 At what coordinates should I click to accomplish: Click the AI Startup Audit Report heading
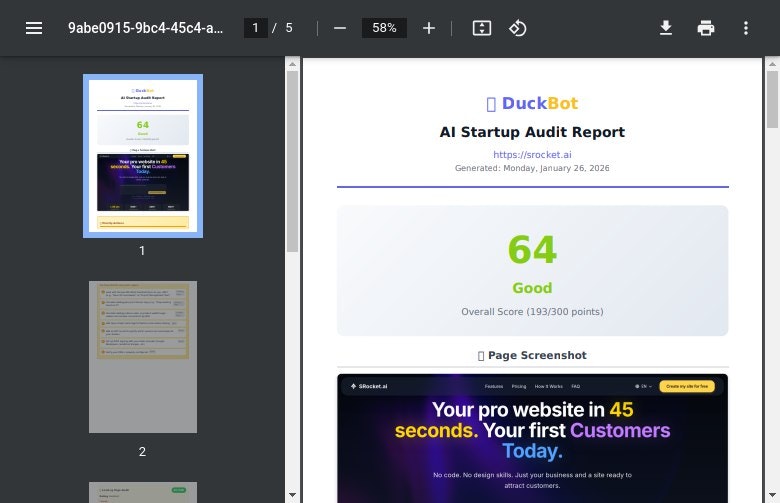click(532, 132)
